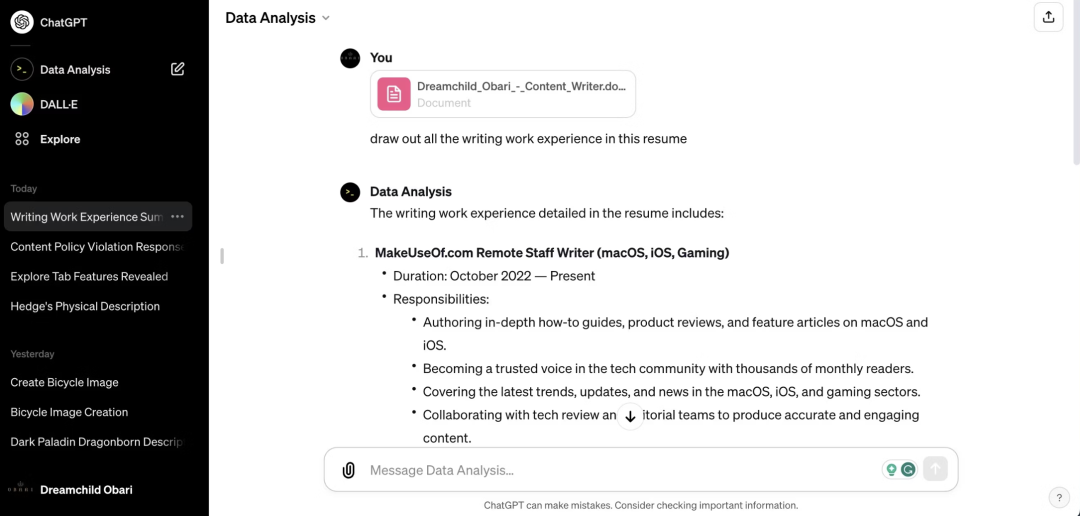Open the Create Bicycle Image conversation
Screen dimensions: 1080x516
coord(64,382)
